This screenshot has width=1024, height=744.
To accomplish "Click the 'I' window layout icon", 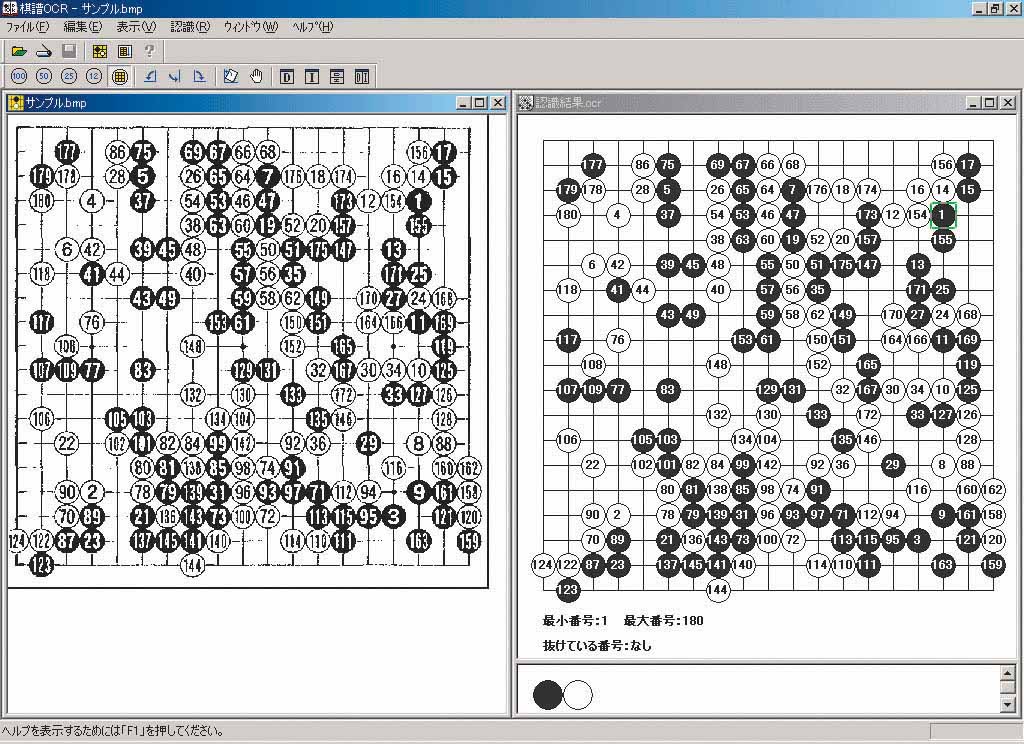I will 312,77.
